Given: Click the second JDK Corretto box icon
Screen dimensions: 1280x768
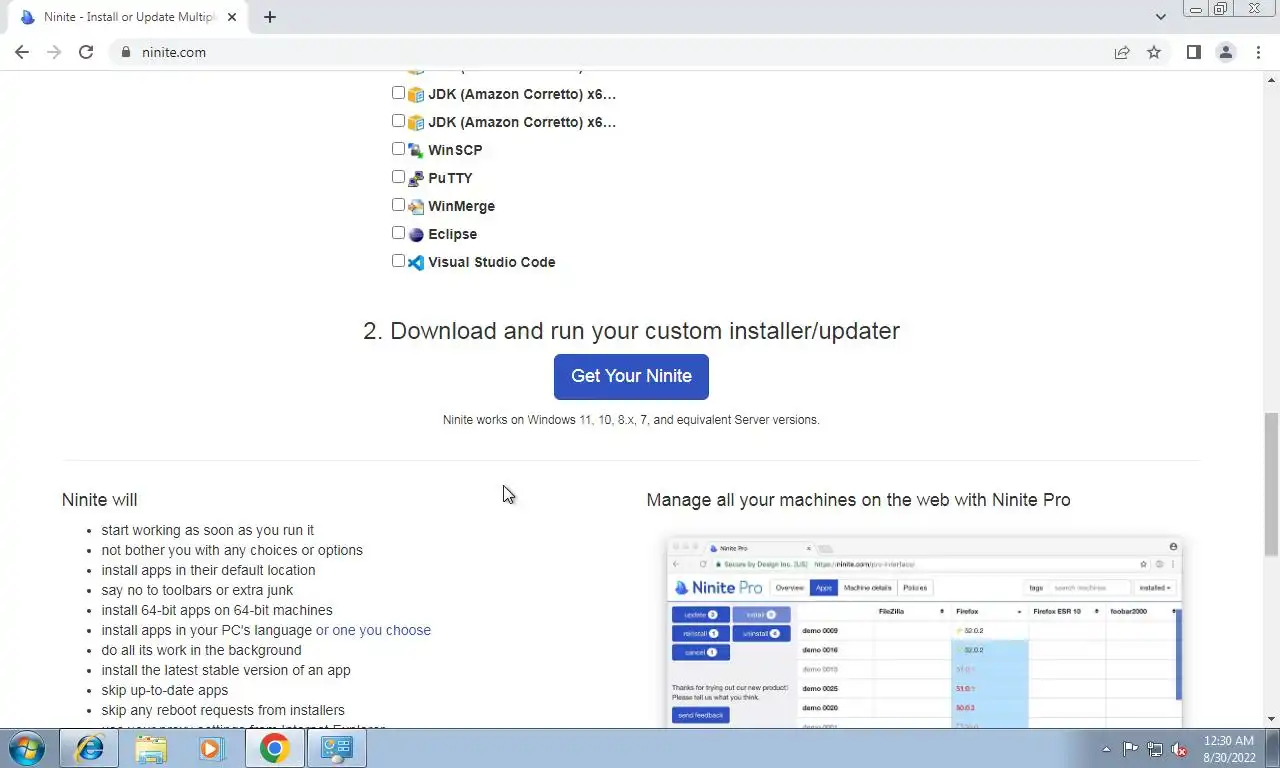Looking at the screenshot, I should click(416, 122).
